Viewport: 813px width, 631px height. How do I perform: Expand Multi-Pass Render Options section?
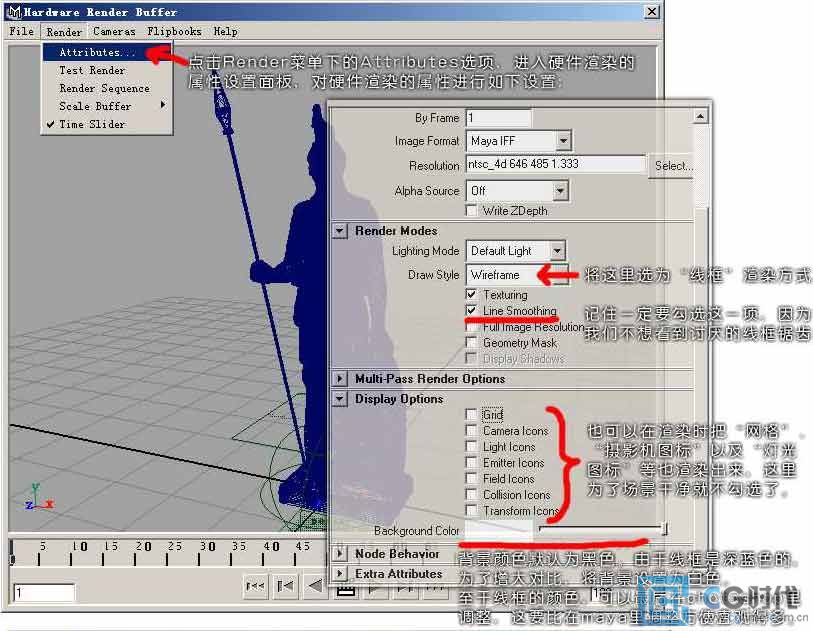[340, 378]
